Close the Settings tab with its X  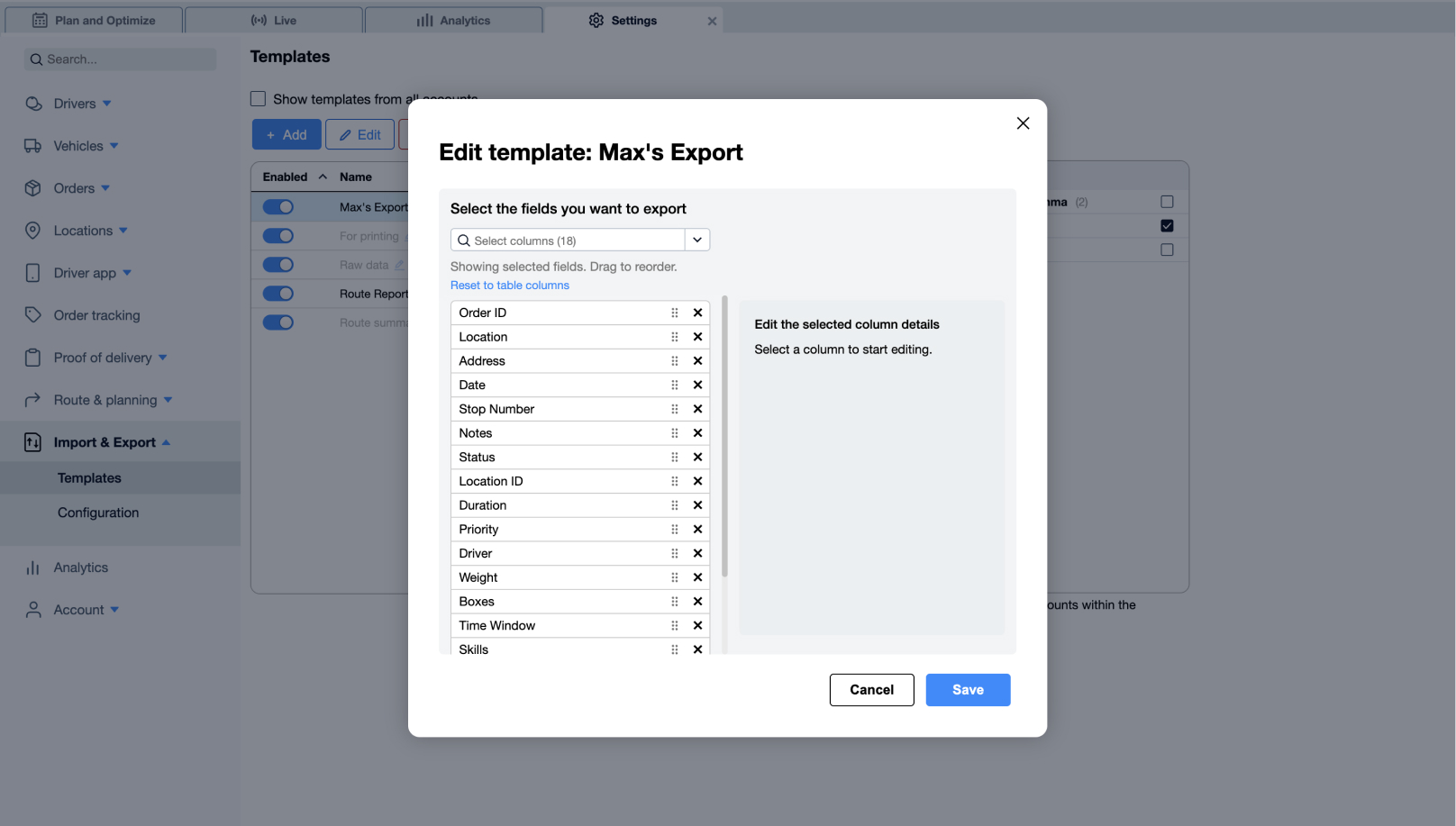pyautogui.click(x=712, y=21)
